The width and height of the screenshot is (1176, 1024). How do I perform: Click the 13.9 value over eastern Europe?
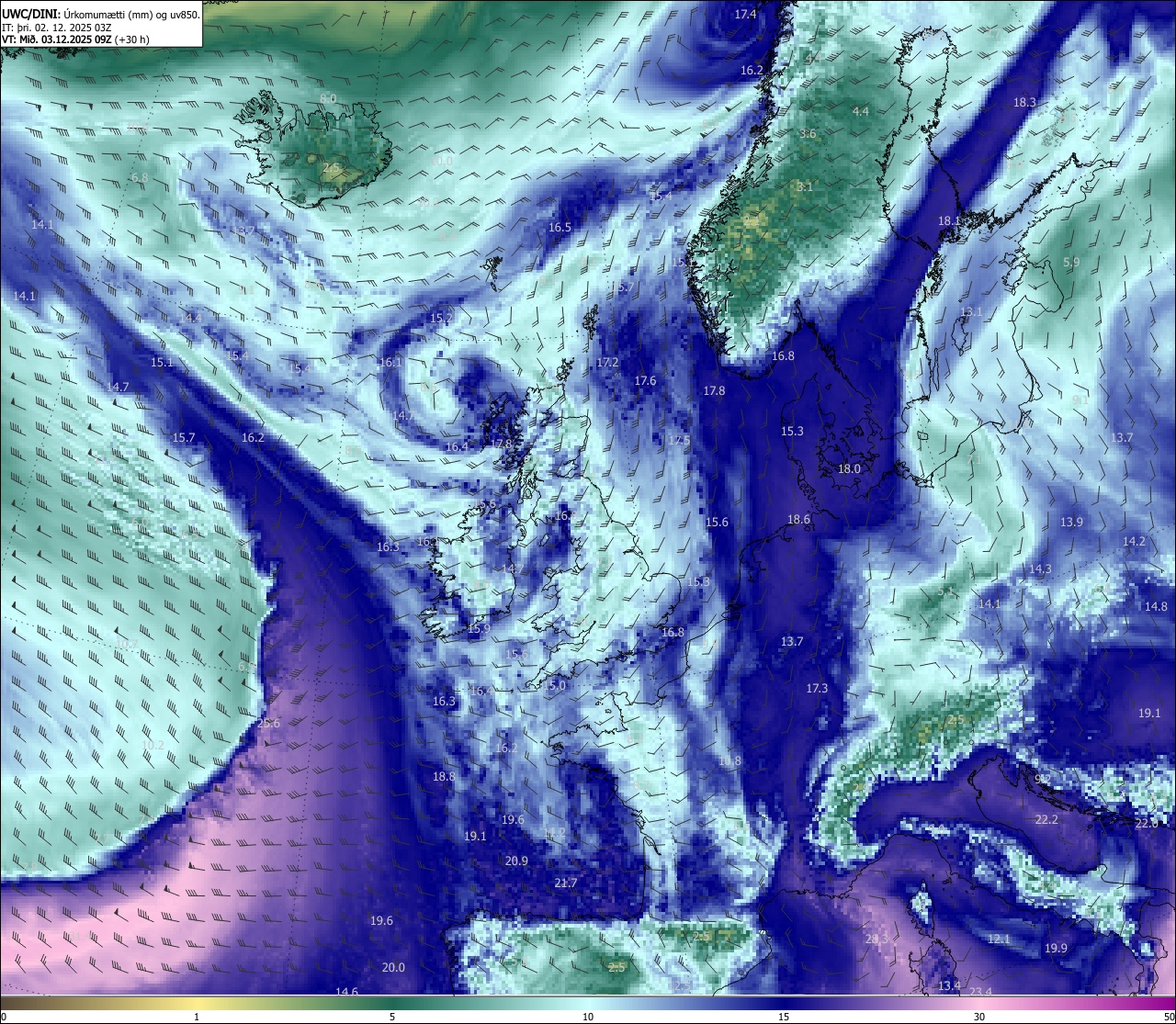pyautogui.click(x=1071, y=523)
